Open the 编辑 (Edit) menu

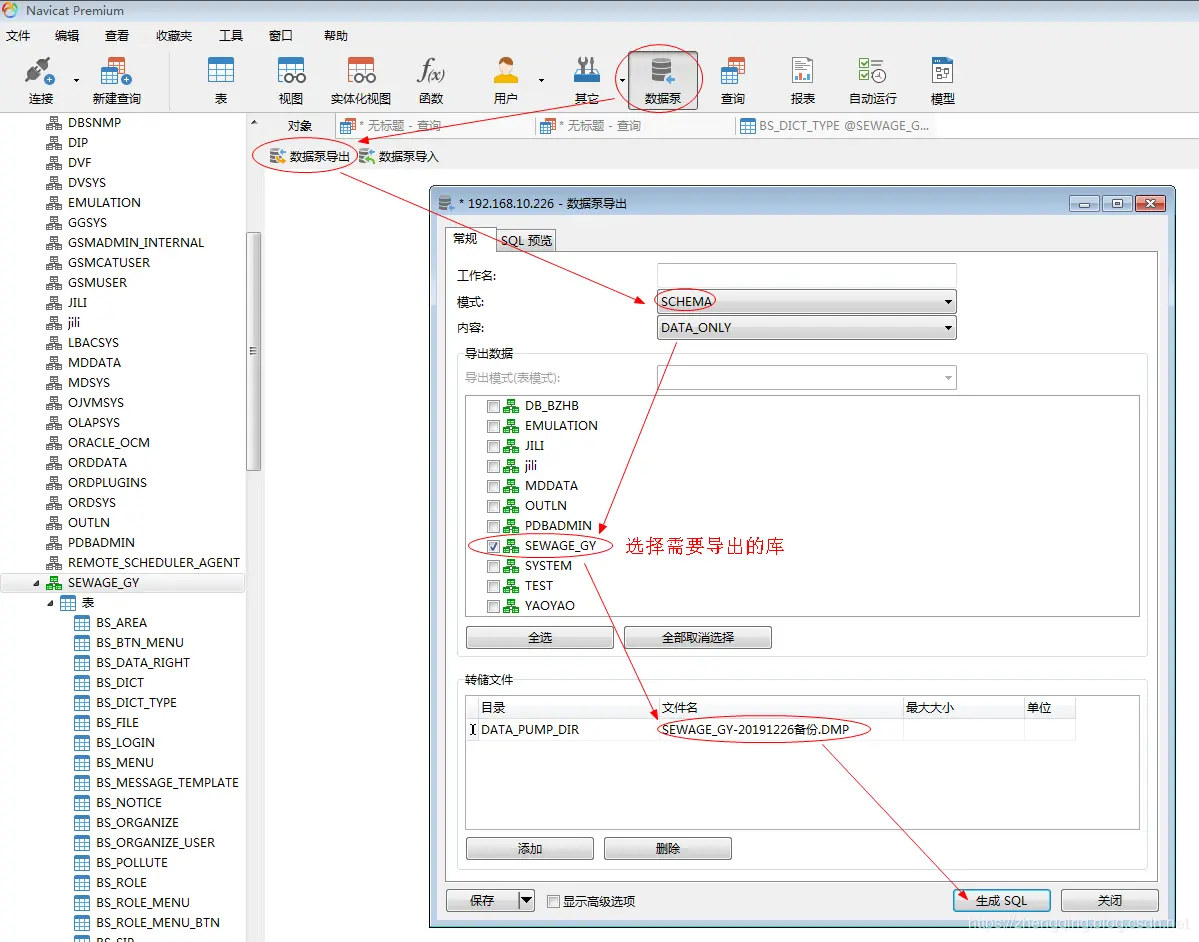(67, 35)
